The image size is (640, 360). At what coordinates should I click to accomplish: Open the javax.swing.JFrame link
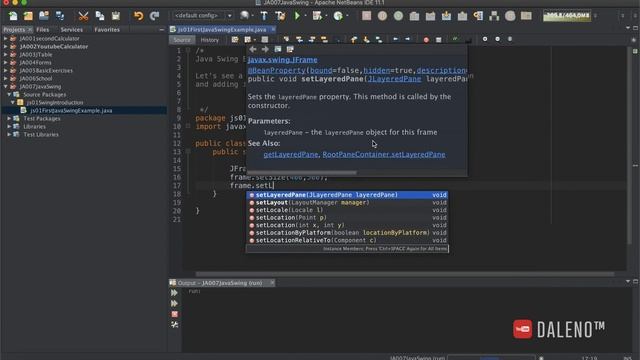[282, 60]
